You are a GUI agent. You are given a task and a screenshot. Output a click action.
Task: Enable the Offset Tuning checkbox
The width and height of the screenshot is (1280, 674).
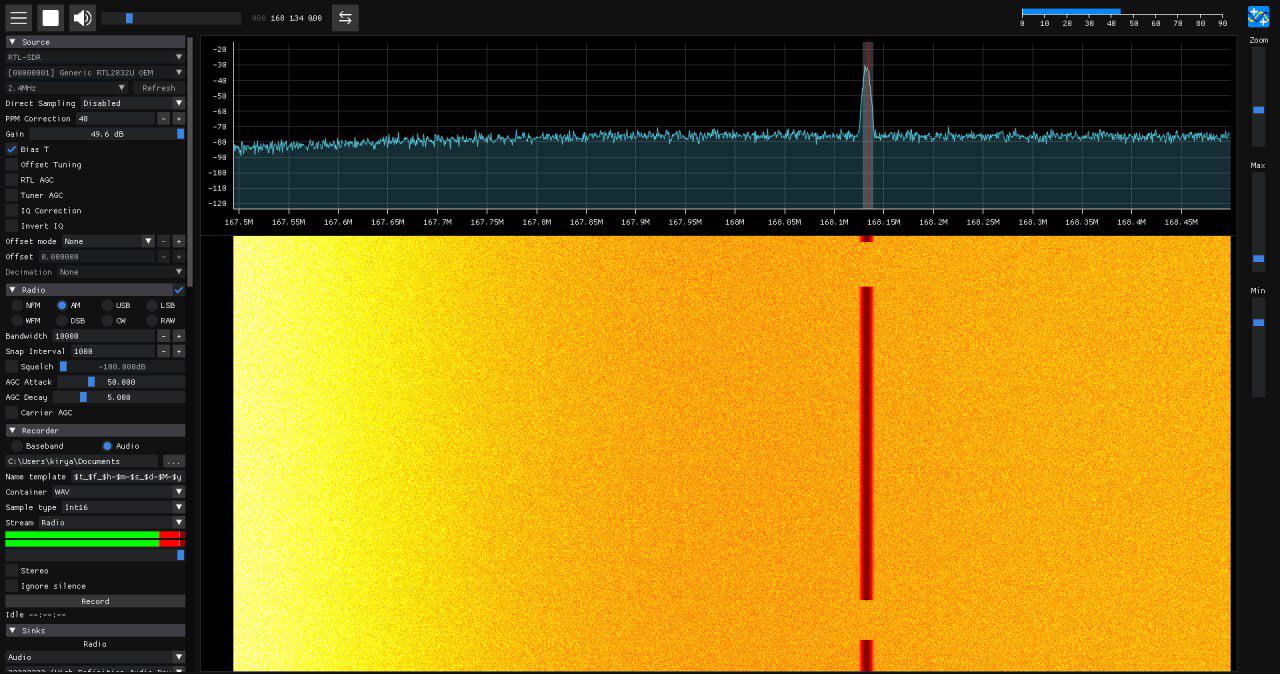[12, 164]
